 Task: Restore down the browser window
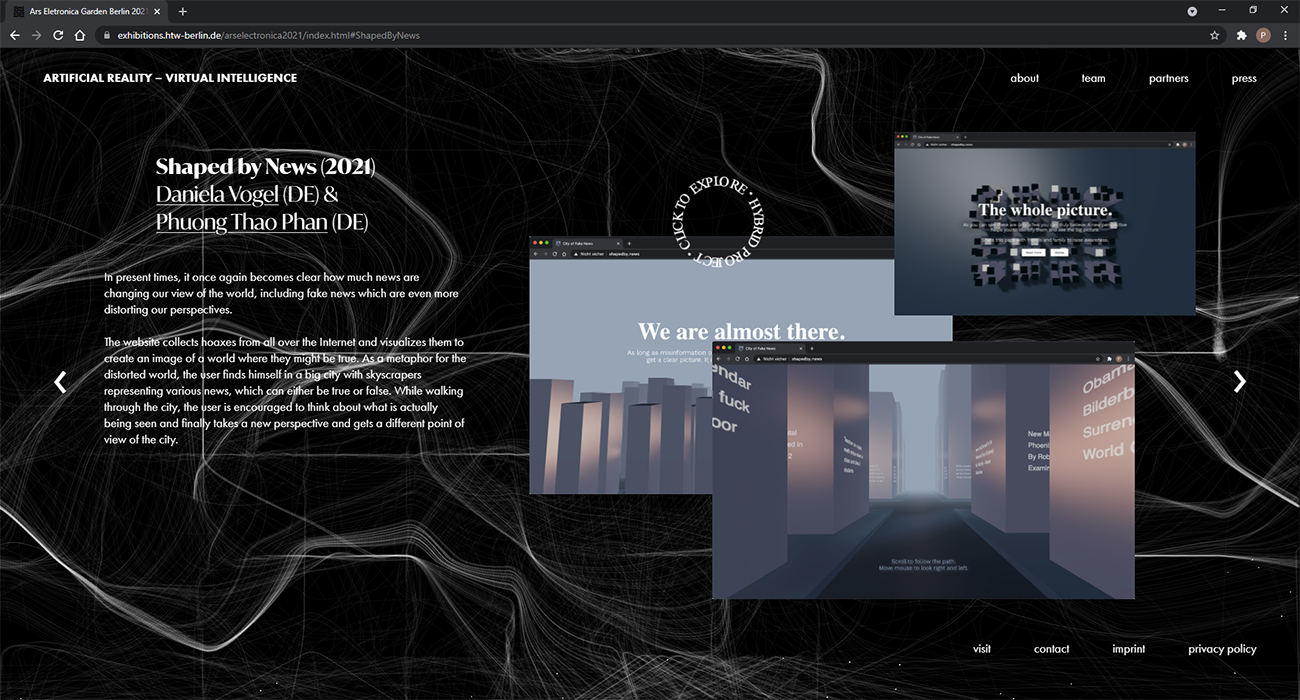pos(1253,10)
